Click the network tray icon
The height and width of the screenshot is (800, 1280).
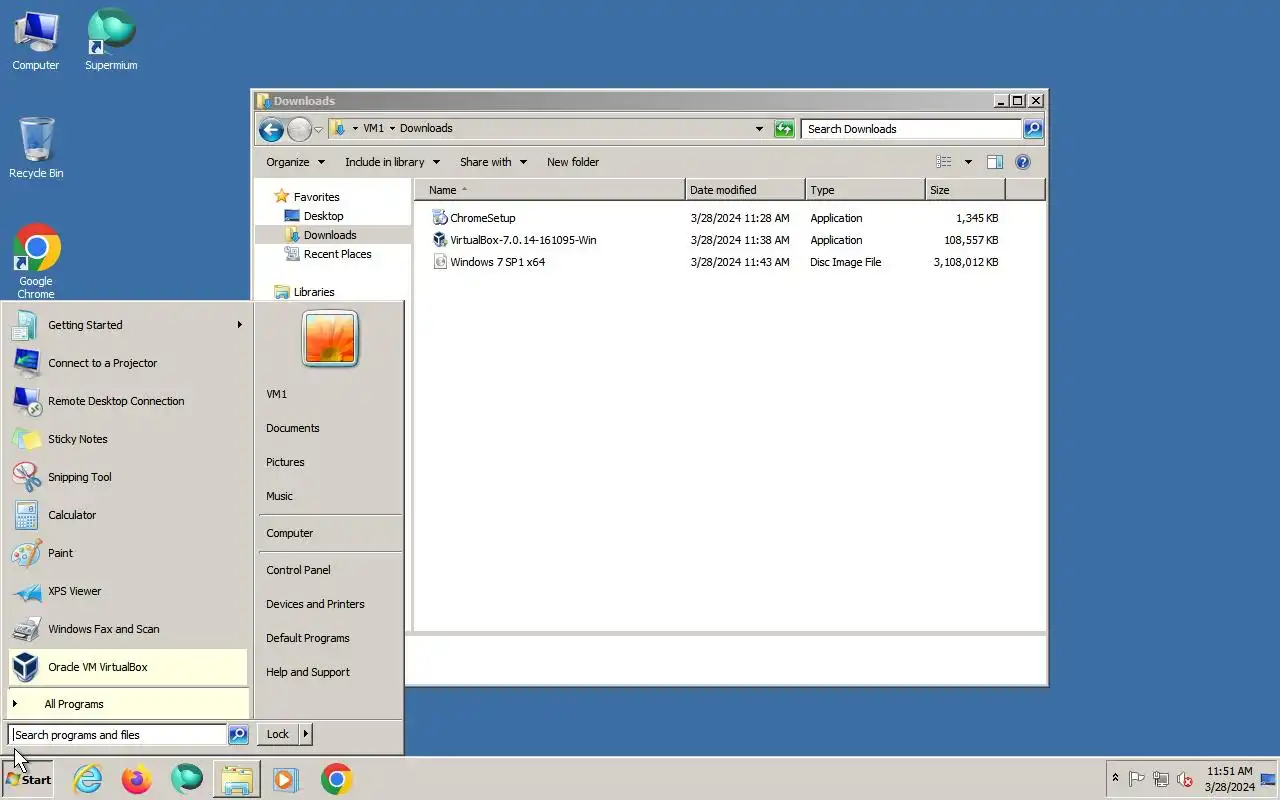point(1161,779)
